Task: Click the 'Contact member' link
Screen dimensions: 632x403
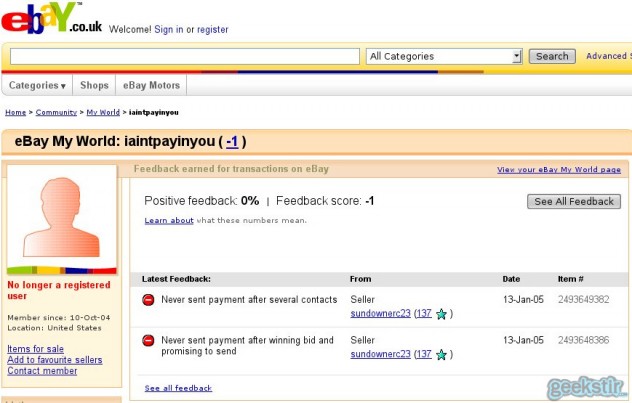Action: coord(42,371)
